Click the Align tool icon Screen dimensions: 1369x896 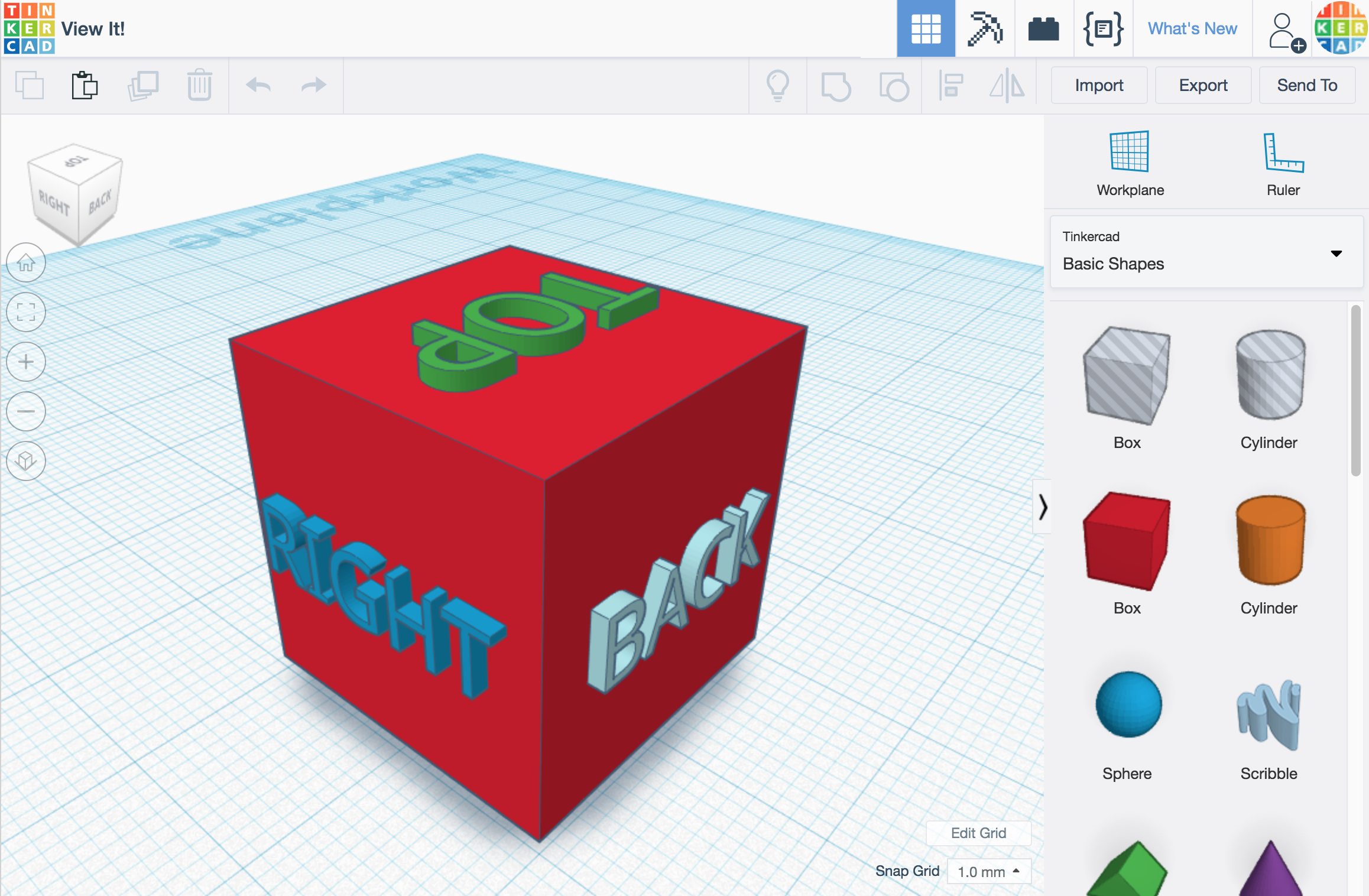951,86
